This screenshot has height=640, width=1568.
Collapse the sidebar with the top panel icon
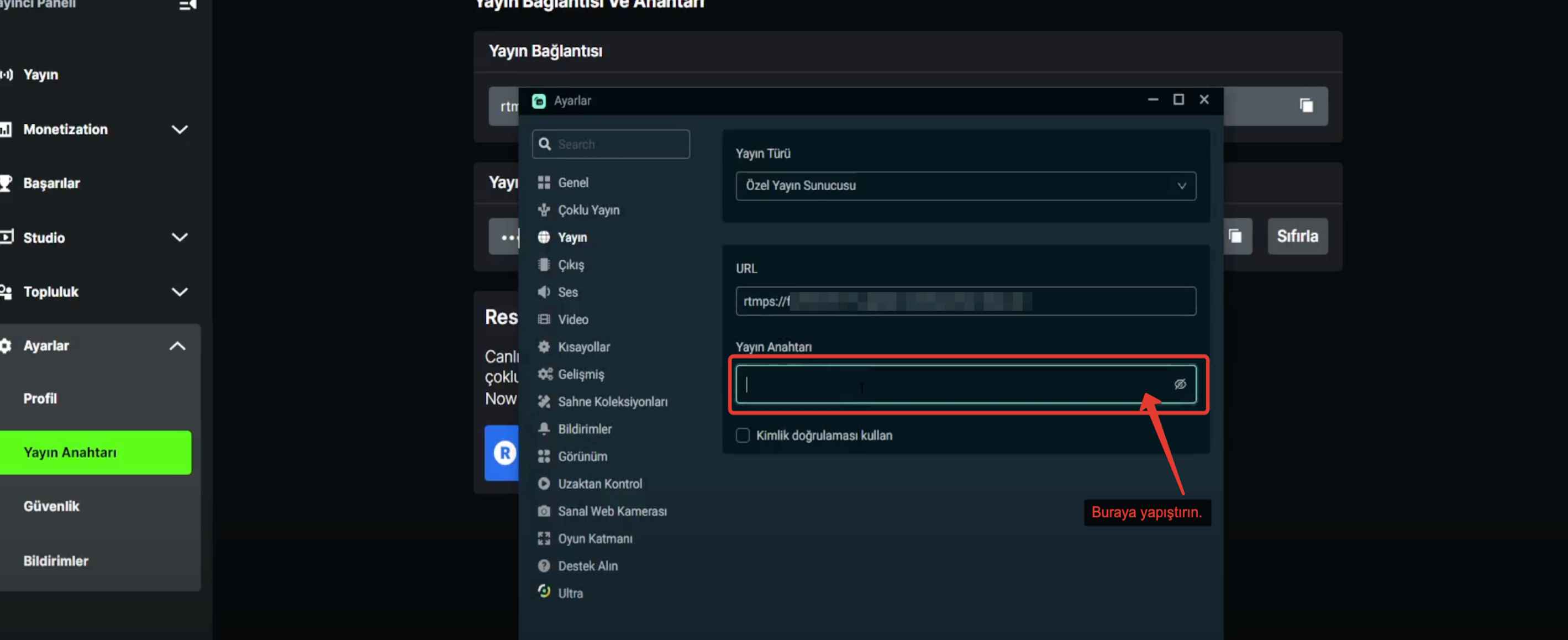(x=187, y=5)
